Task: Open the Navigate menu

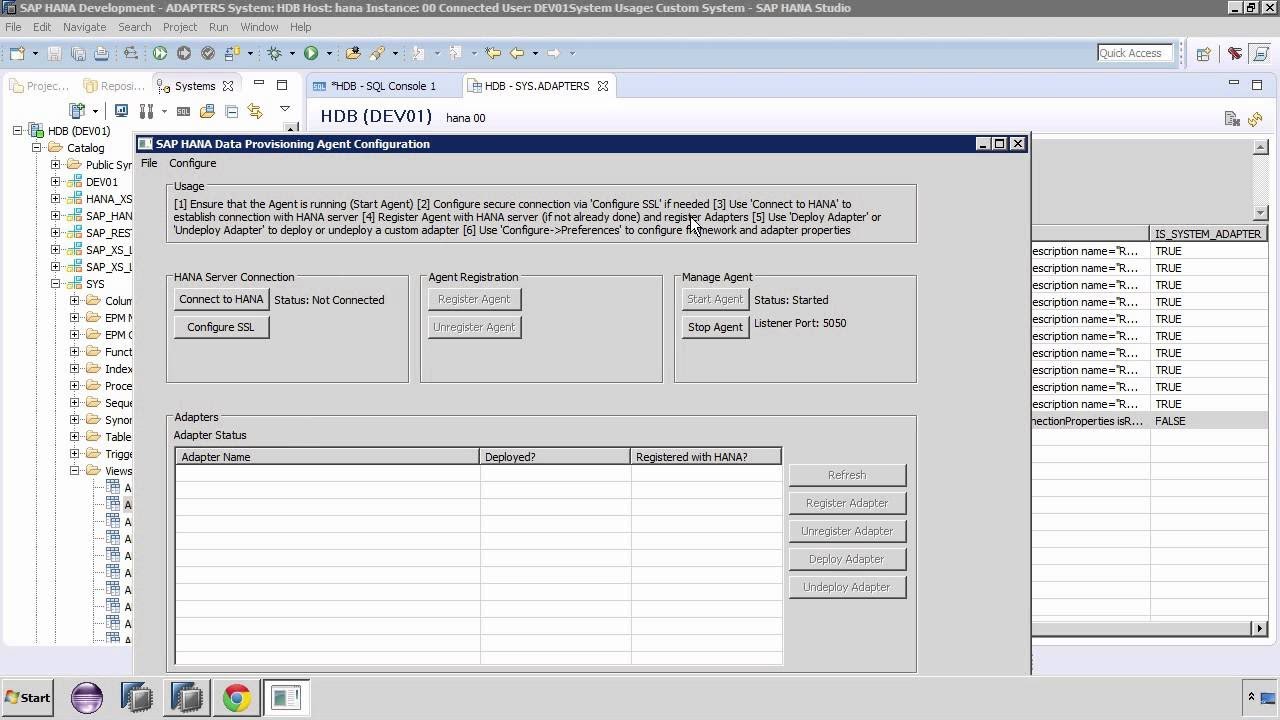Action: (x=84, y=27)
